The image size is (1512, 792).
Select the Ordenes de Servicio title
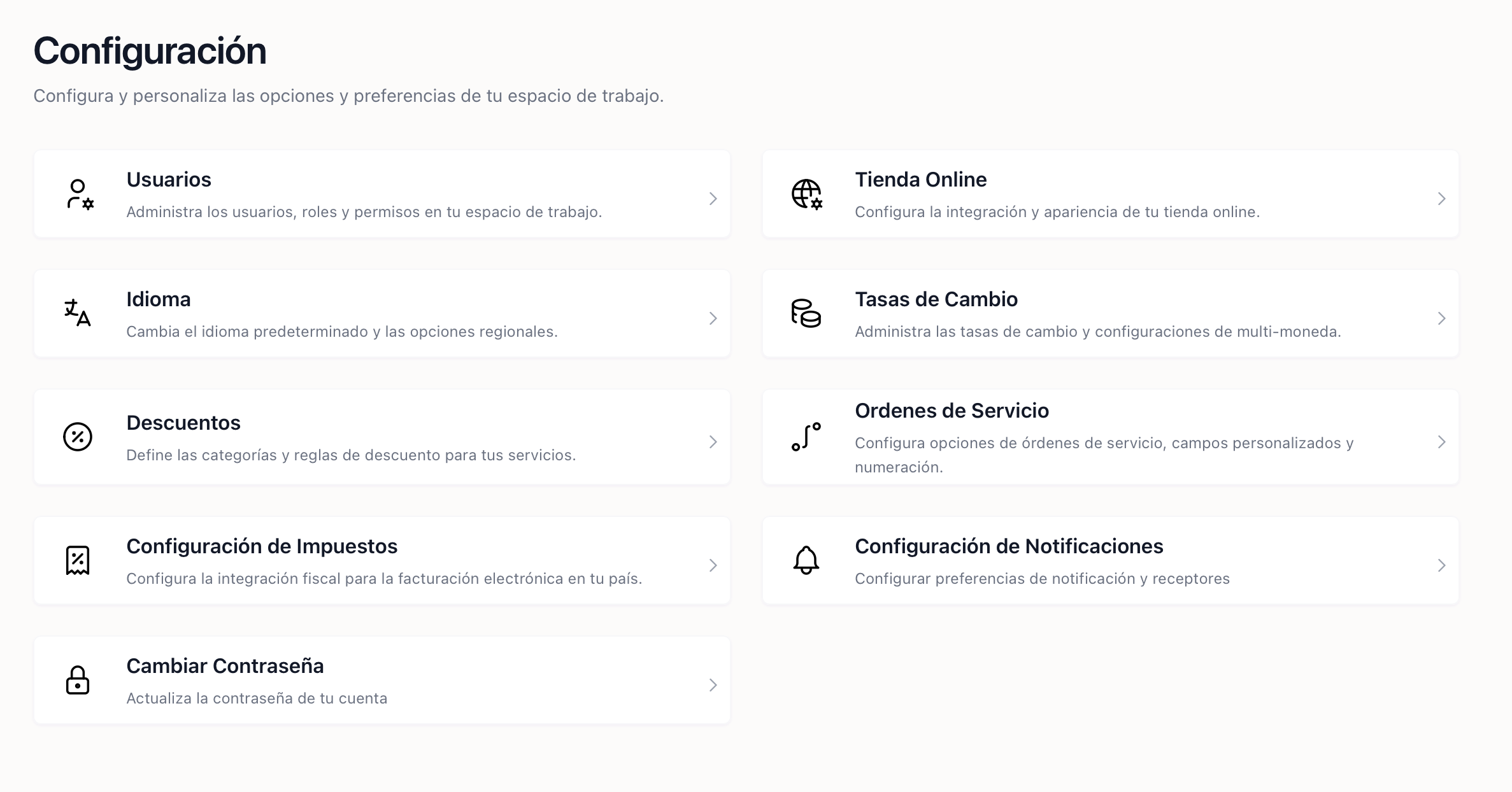point(952,411)
